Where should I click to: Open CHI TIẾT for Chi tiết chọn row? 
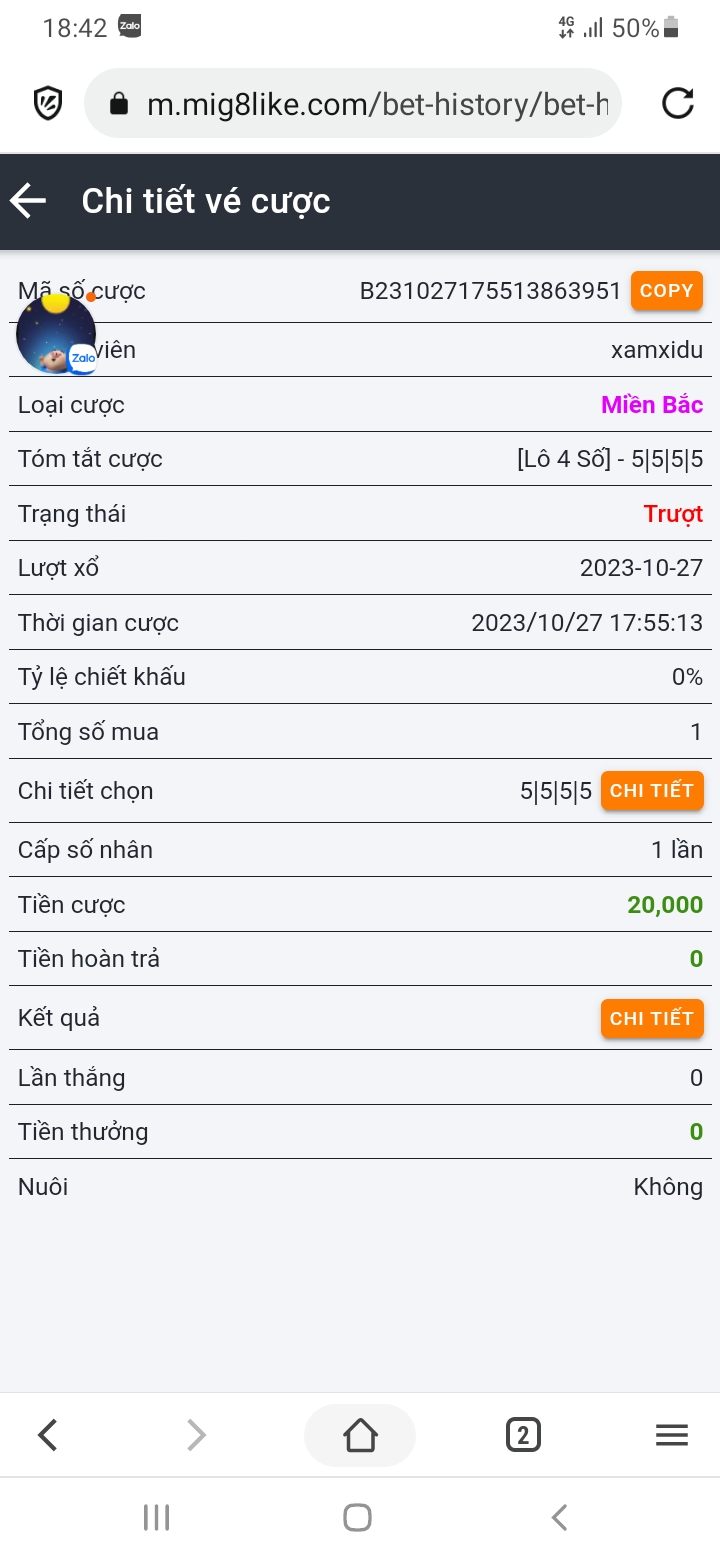(x=652, y=791)
